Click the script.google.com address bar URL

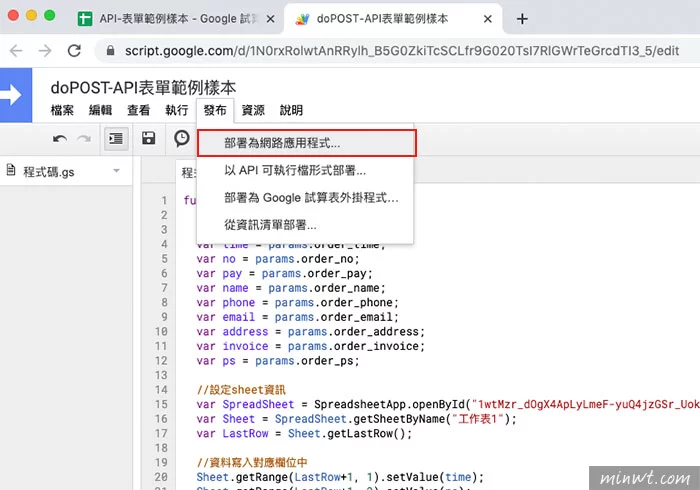click(402, 51)
